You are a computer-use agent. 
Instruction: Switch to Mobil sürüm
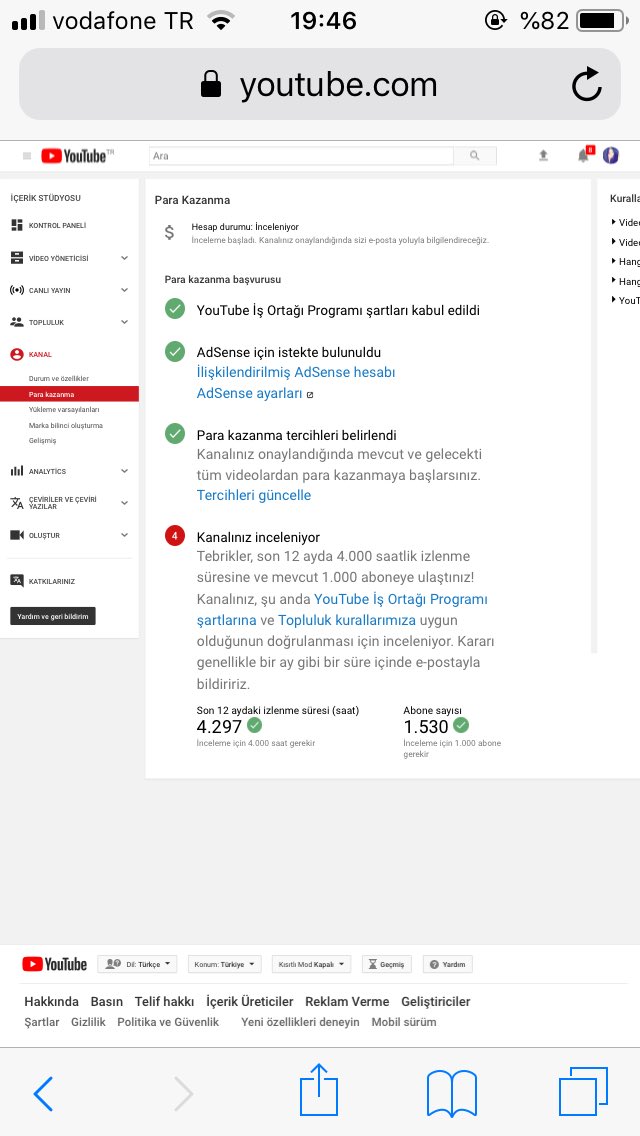coord(404,1022)
